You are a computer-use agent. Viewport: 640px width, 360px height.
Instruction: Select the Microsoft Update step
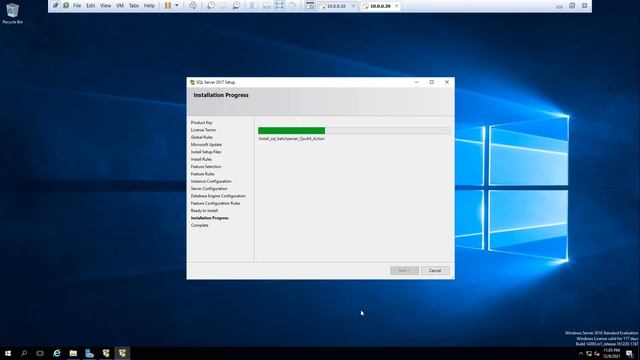point(206,144)
